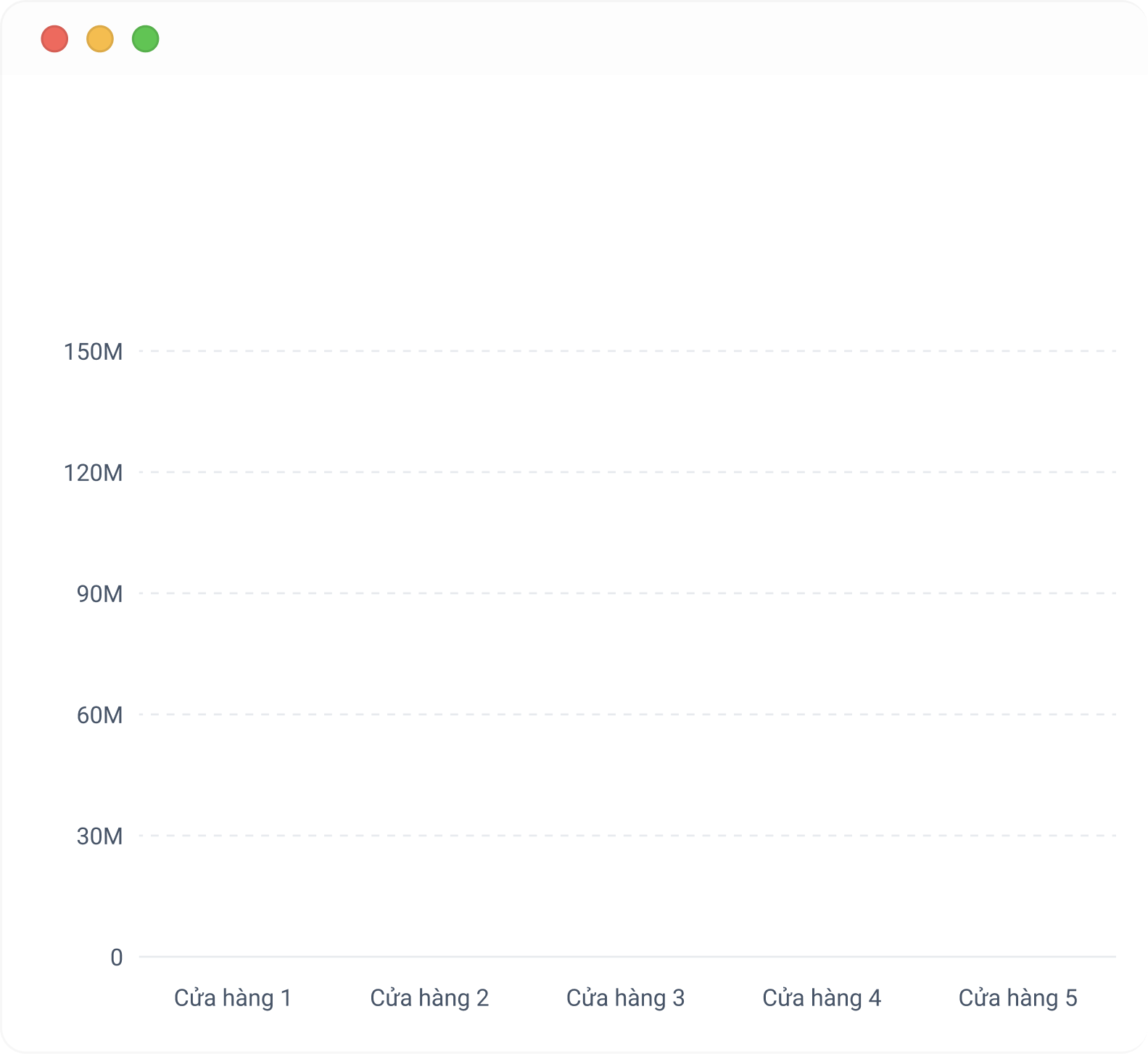This screenshot has height=1054, width=1148.
Task: Click the Cửa hàng 3 category label
Action: pyautogui.click(x=625, y=998)
